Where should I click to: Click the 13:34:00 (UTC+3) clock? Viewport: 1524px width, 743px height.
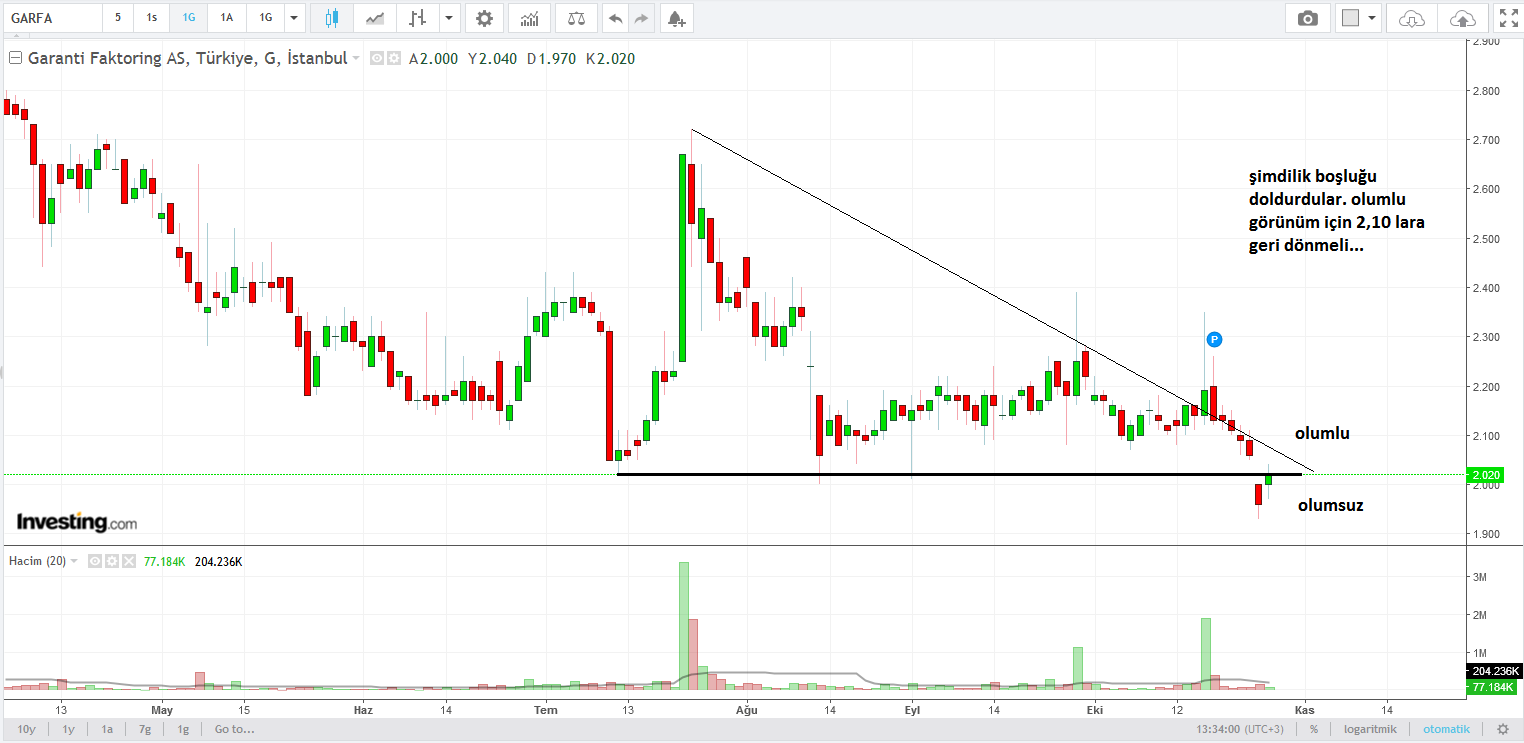click(1240, 729)
